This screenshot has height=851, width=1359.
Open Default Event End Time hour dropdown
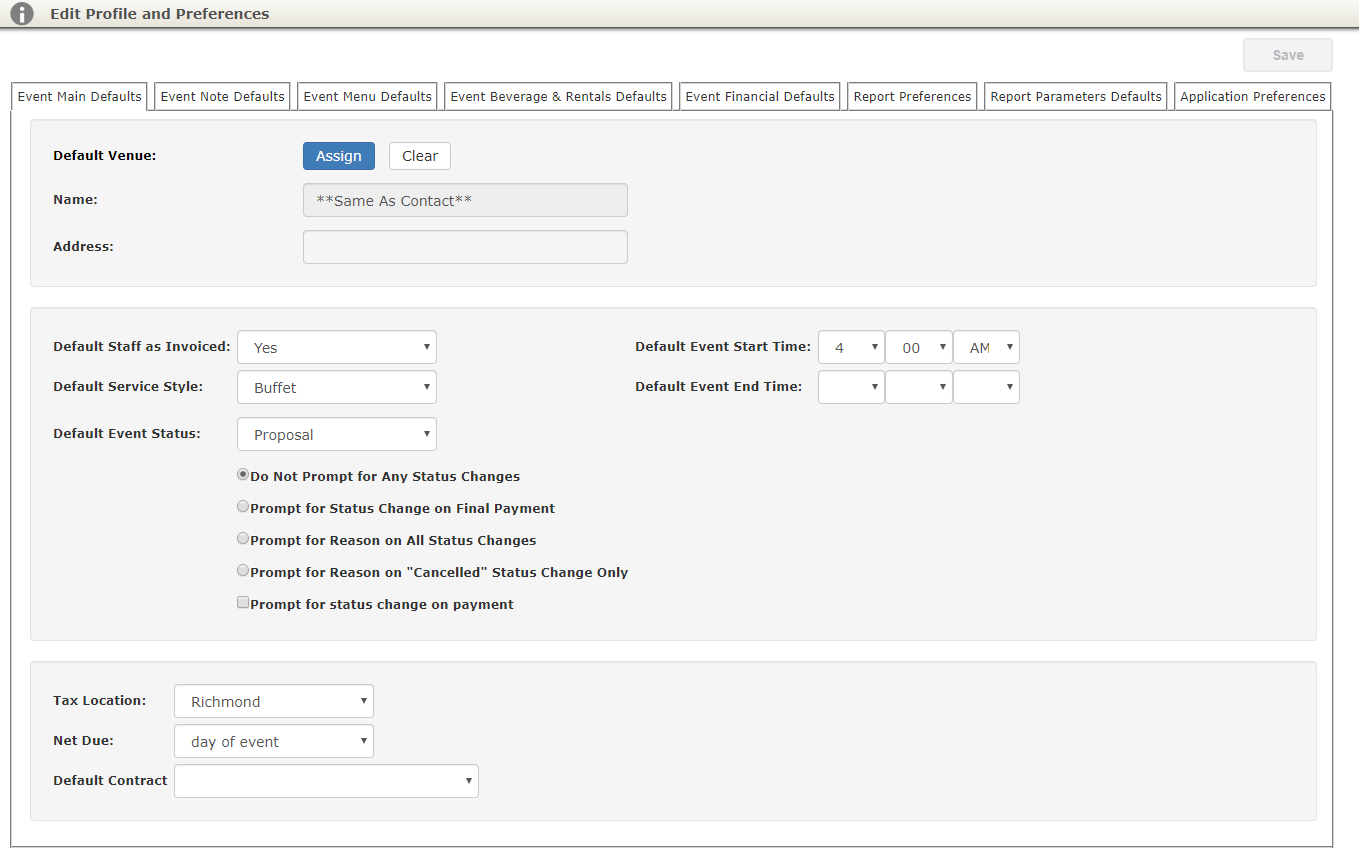click(851, 387)
